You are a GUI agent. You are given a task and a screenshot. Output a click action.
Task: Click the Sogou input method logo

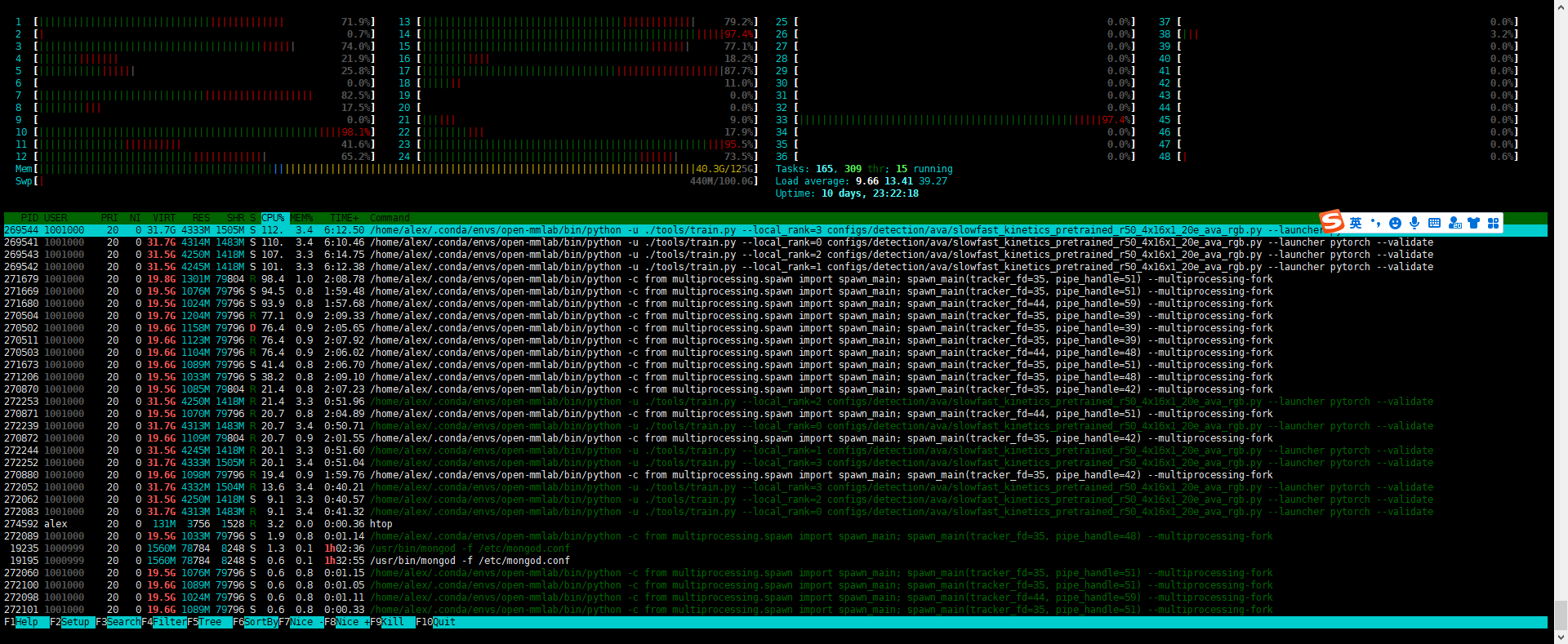1332,221
